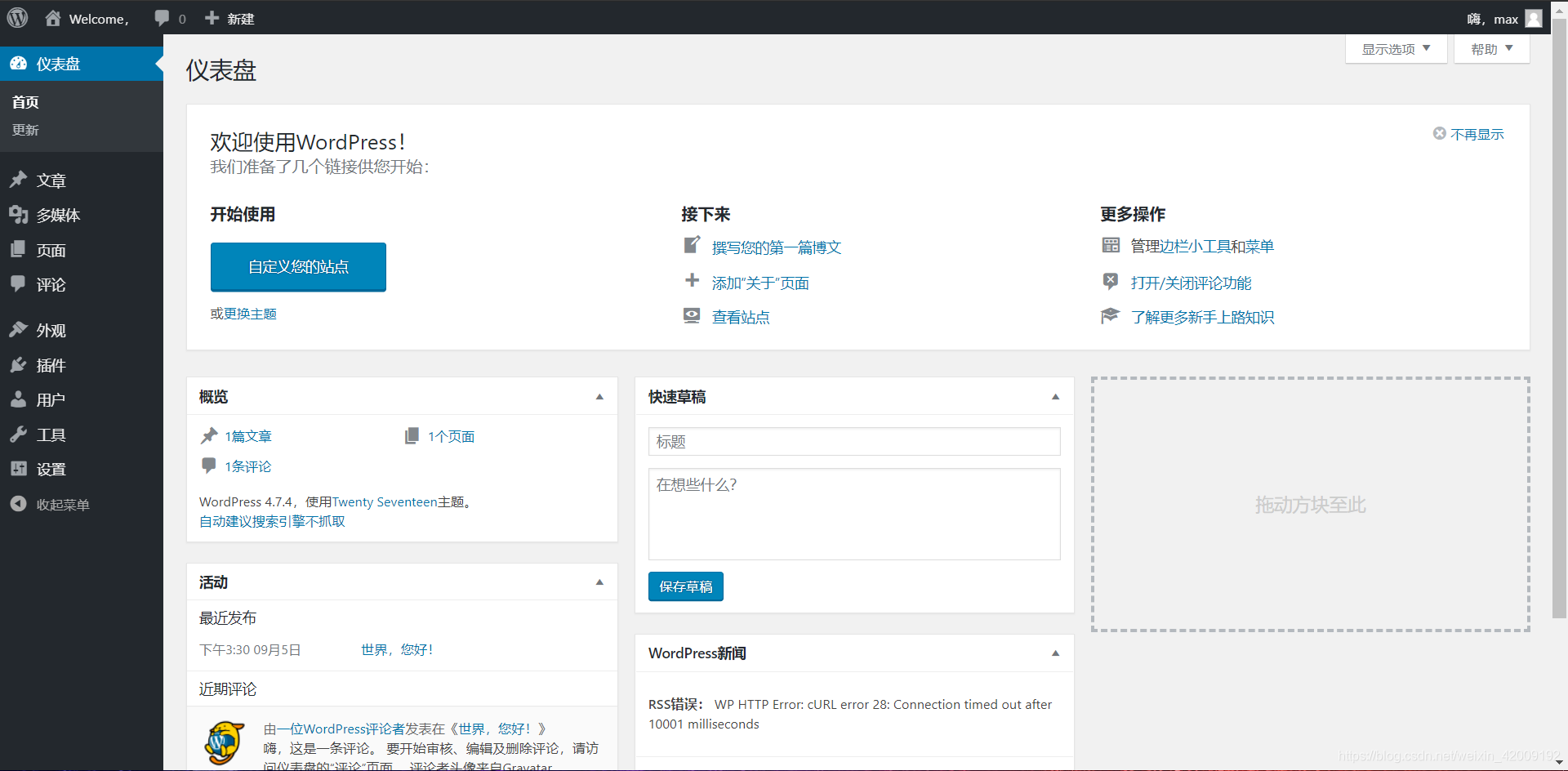The width and height of the screenshot is (1568, 771).
Task: Collapse the WordPress新闻 panel
Action: 1055,653
